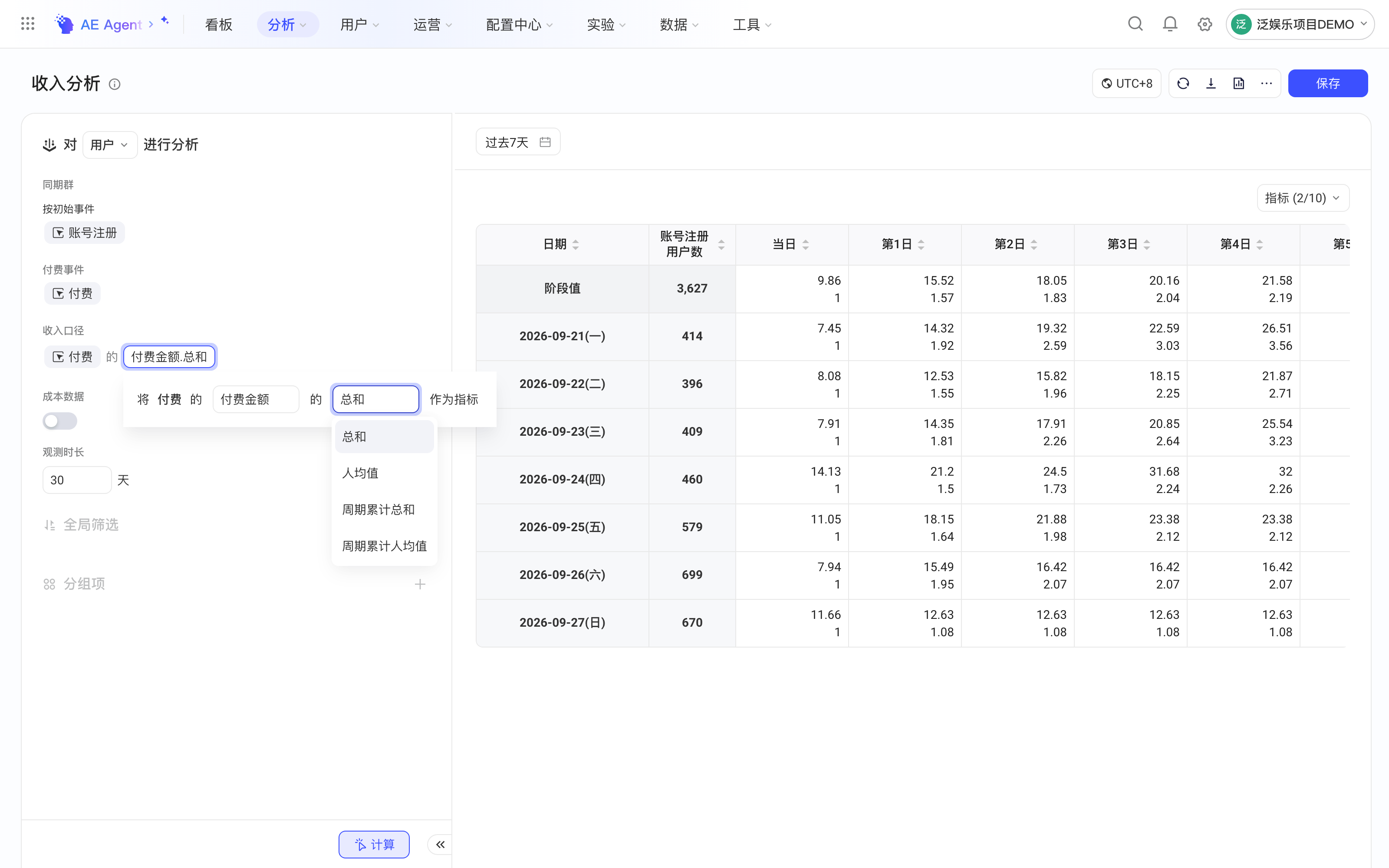The image size is (1389, 868).
Task: Show info tooltip next to 收入分析
Action: 115,84
